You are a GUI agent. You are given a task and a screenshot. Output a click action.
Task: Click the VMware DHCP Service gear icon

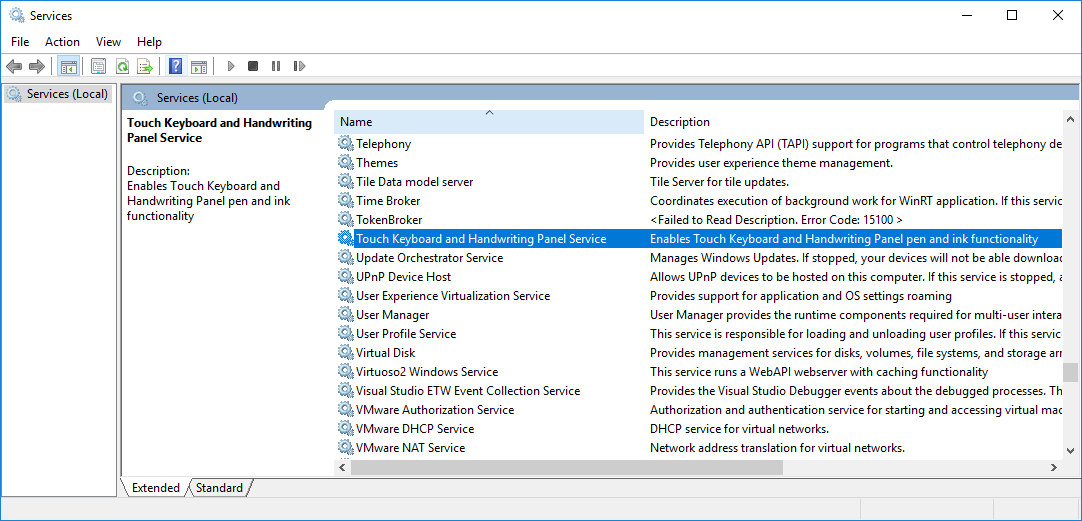coord(345,429)
